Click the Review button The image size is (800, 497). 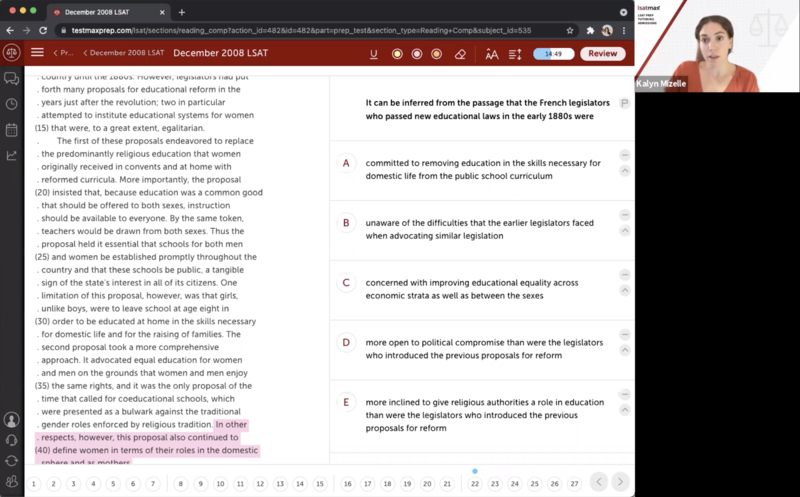click(x=602, y=54)
